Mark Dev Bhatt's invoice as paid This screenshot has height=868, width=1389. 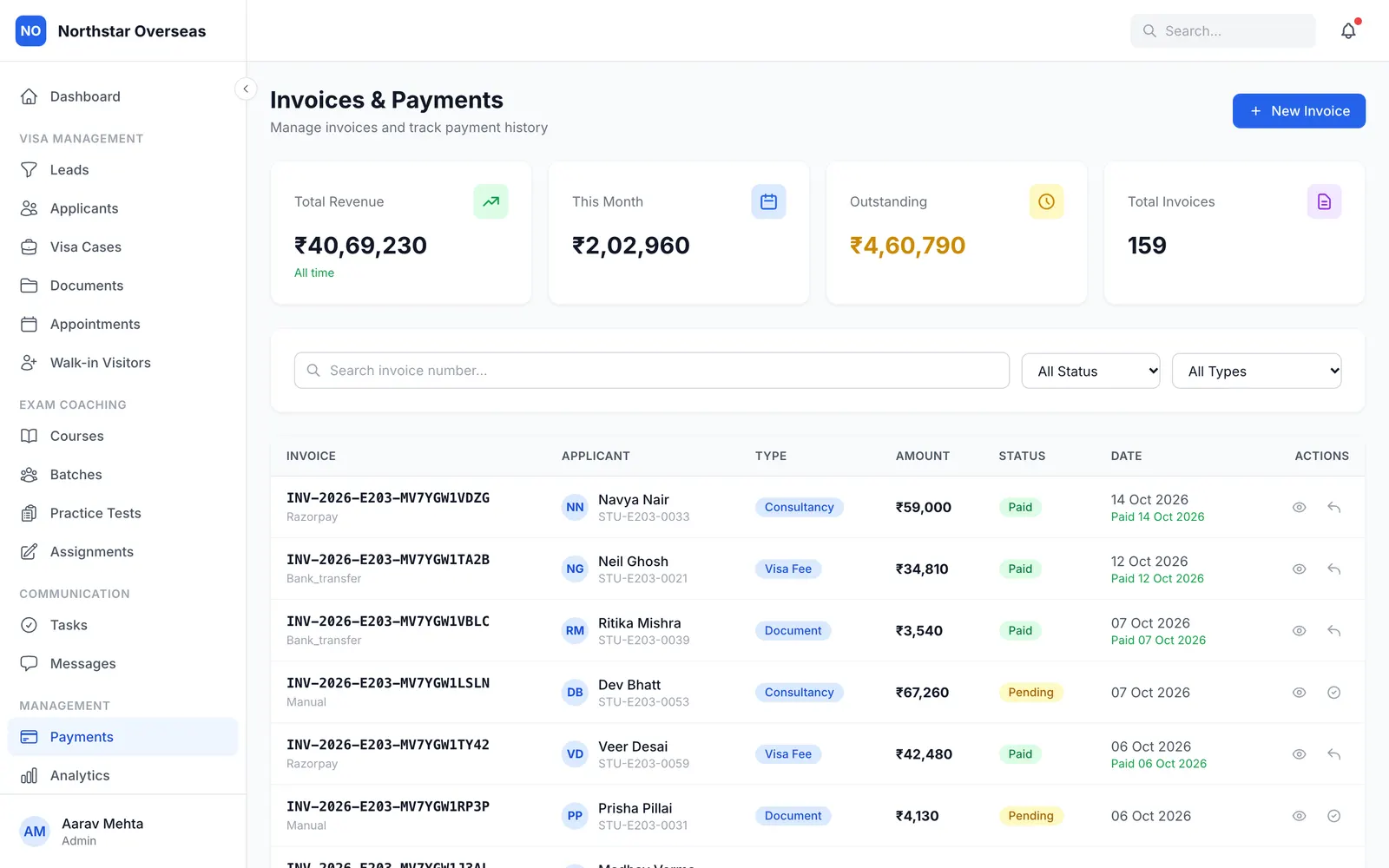(x=1334, y=693)
